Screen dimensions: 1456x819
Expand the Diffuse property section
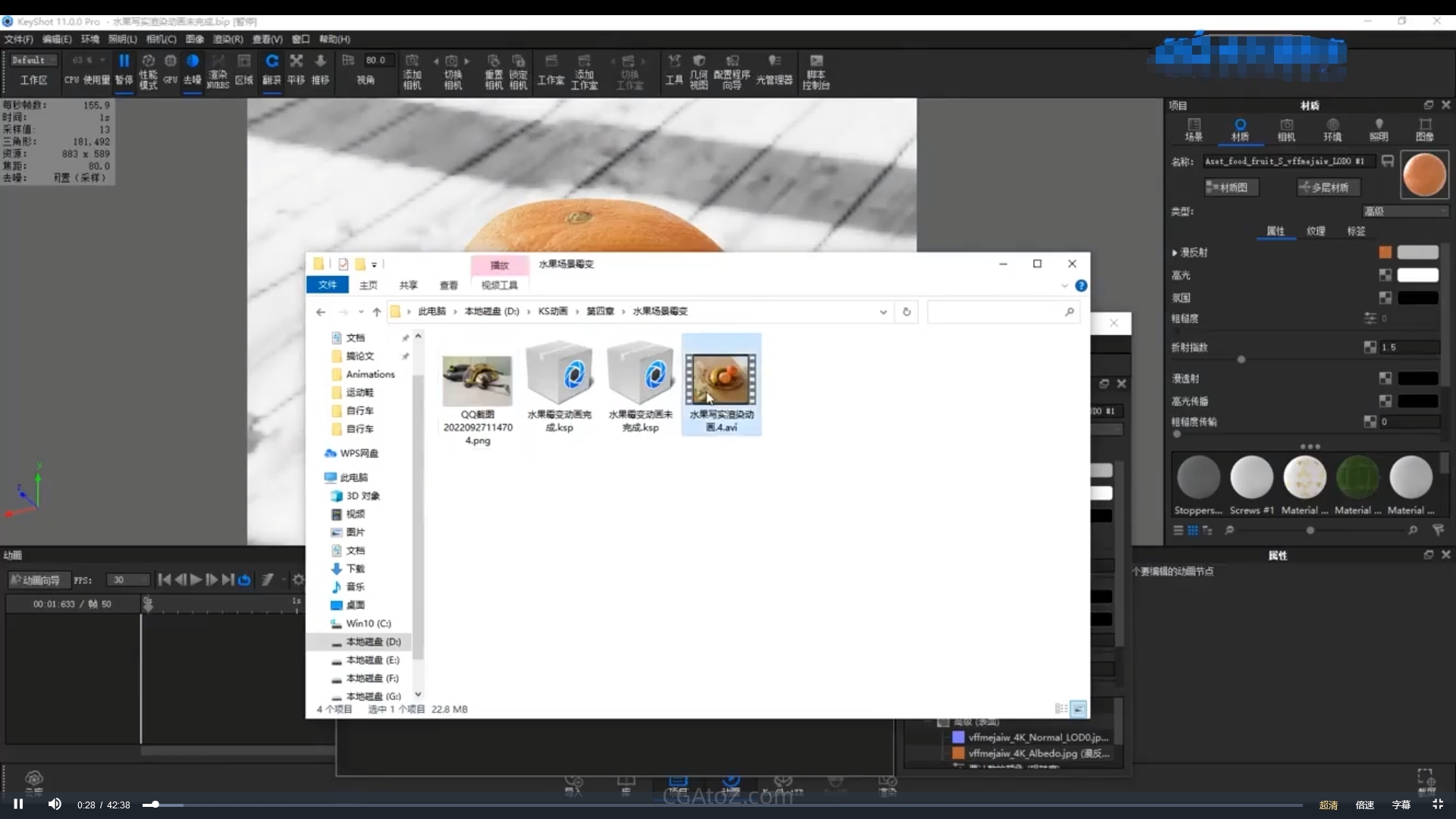(1175, 253)
